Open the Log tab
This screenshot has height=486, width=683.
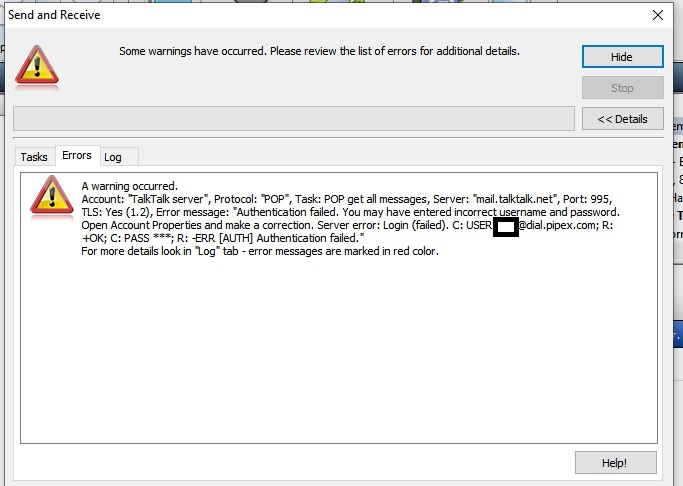(113, 157)
